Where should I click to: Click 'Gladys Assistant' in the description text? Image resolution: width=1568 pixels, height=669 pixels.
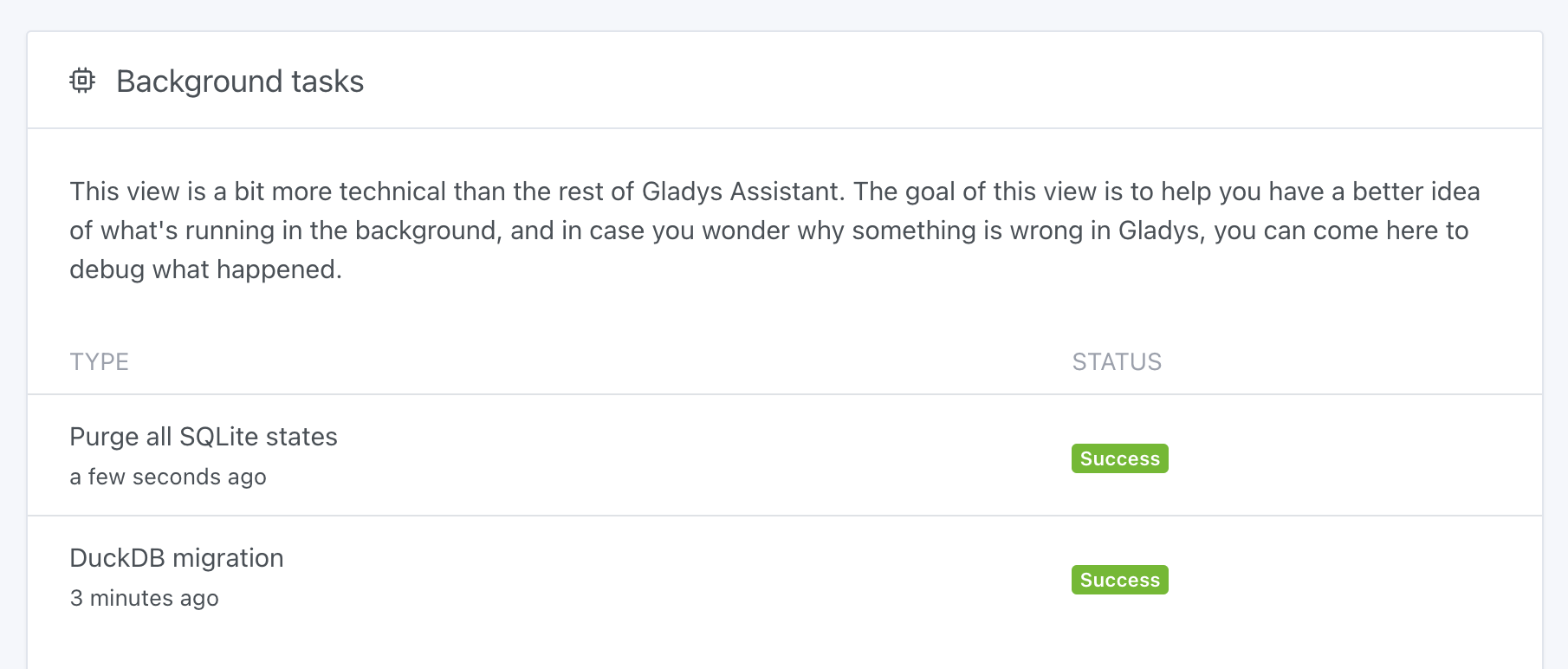click(742, 192)
